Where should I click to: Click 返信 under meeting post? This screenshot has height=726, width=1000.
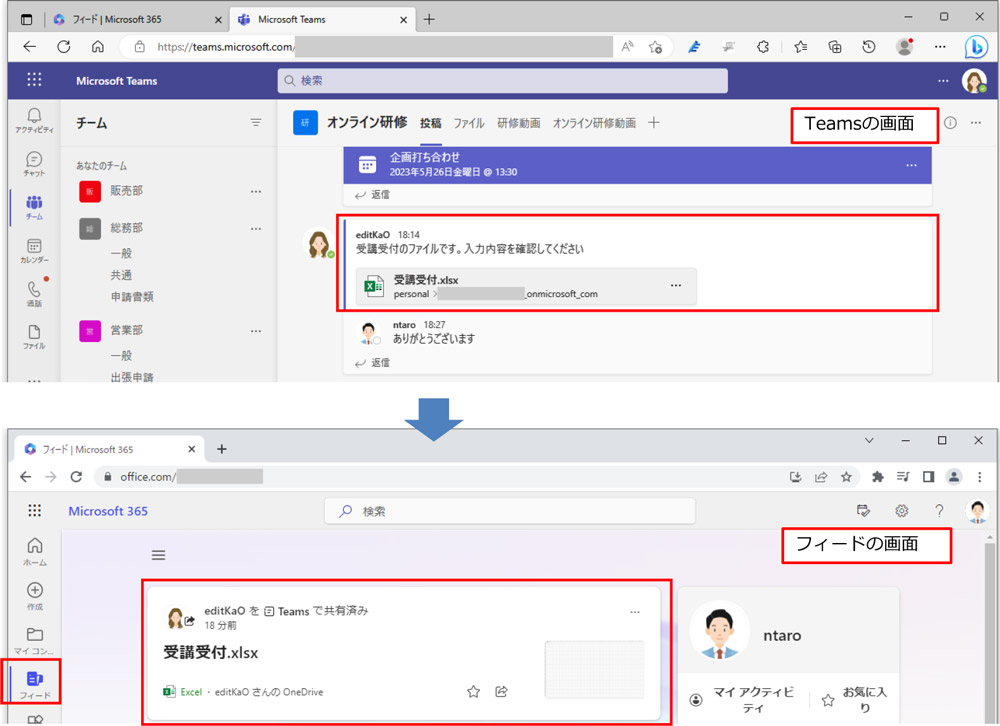click(372, 195)
